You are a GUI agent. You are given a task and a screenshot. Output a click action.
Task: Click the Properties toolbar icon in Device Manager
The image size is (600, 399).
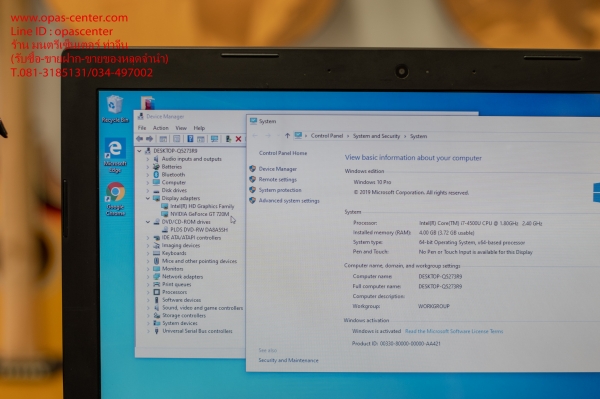[176, 139]
